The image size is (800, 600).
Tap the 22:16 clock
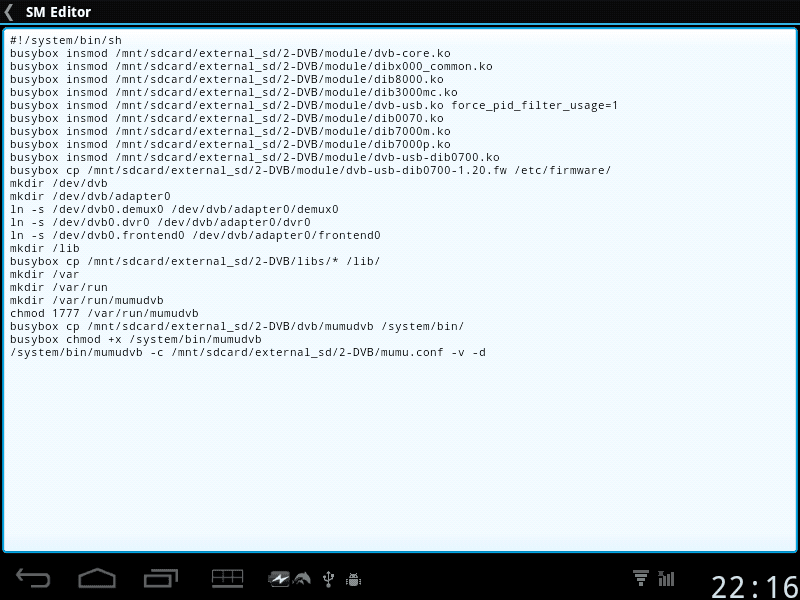(754, 586)
